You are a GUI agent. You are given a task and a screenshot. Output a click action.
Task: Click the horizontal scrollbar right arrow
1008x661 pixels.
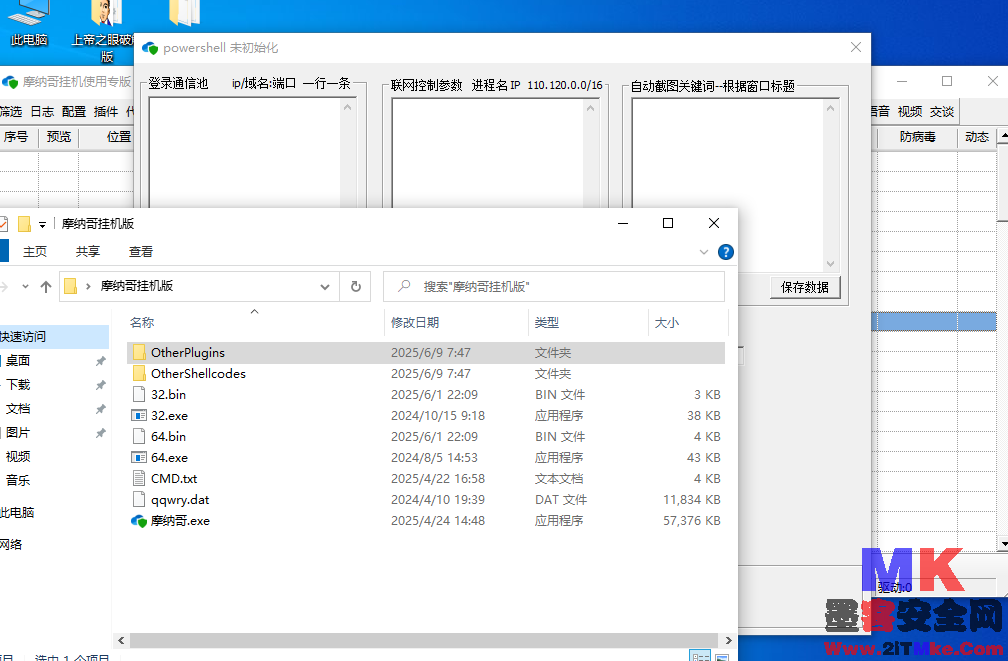point(728,640)
